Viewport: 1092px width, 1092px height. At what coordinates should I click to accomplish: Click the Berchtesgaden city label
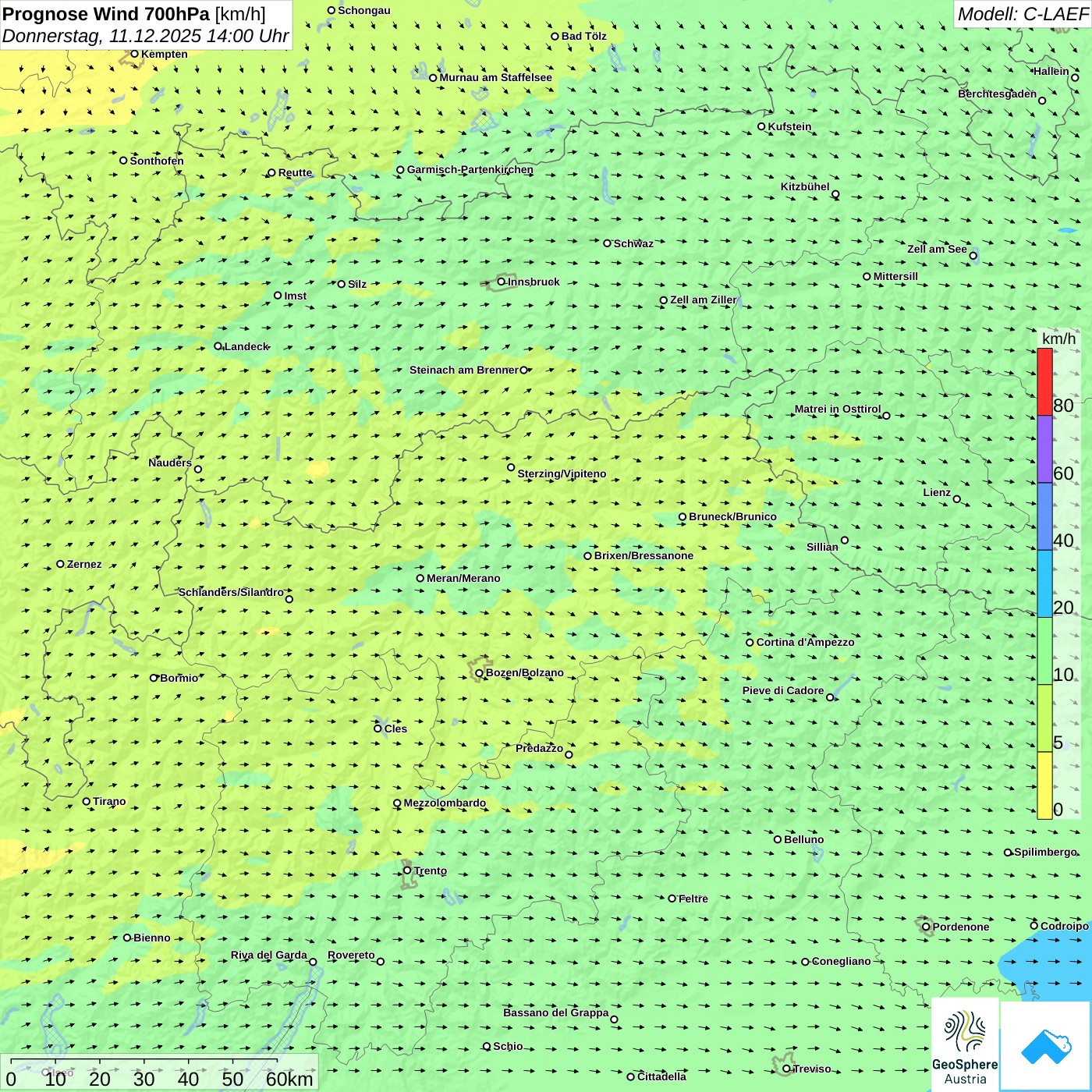click(x=998, y=94)
